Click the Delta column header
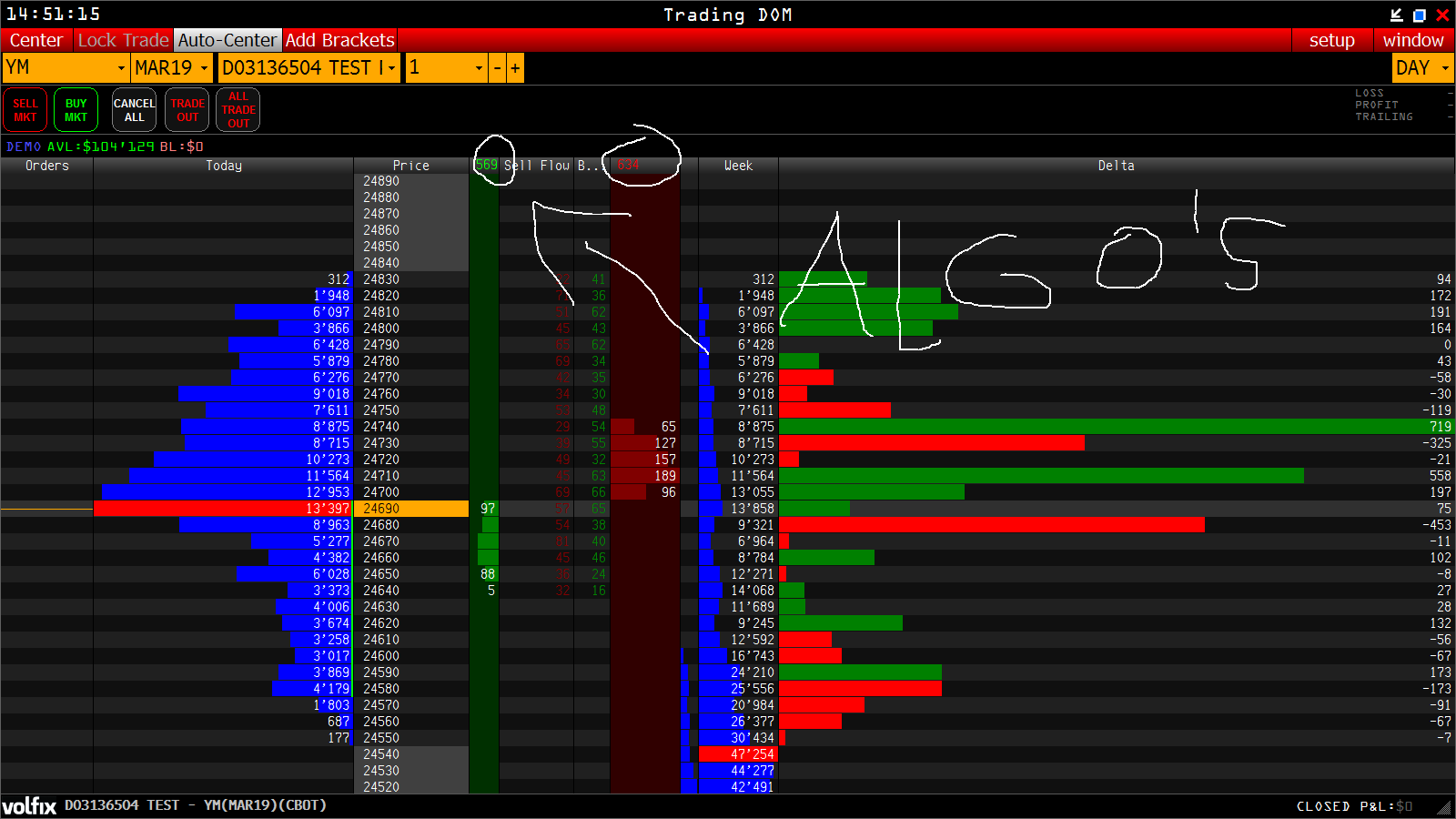1456x819 pixels. pos(1117,166)
